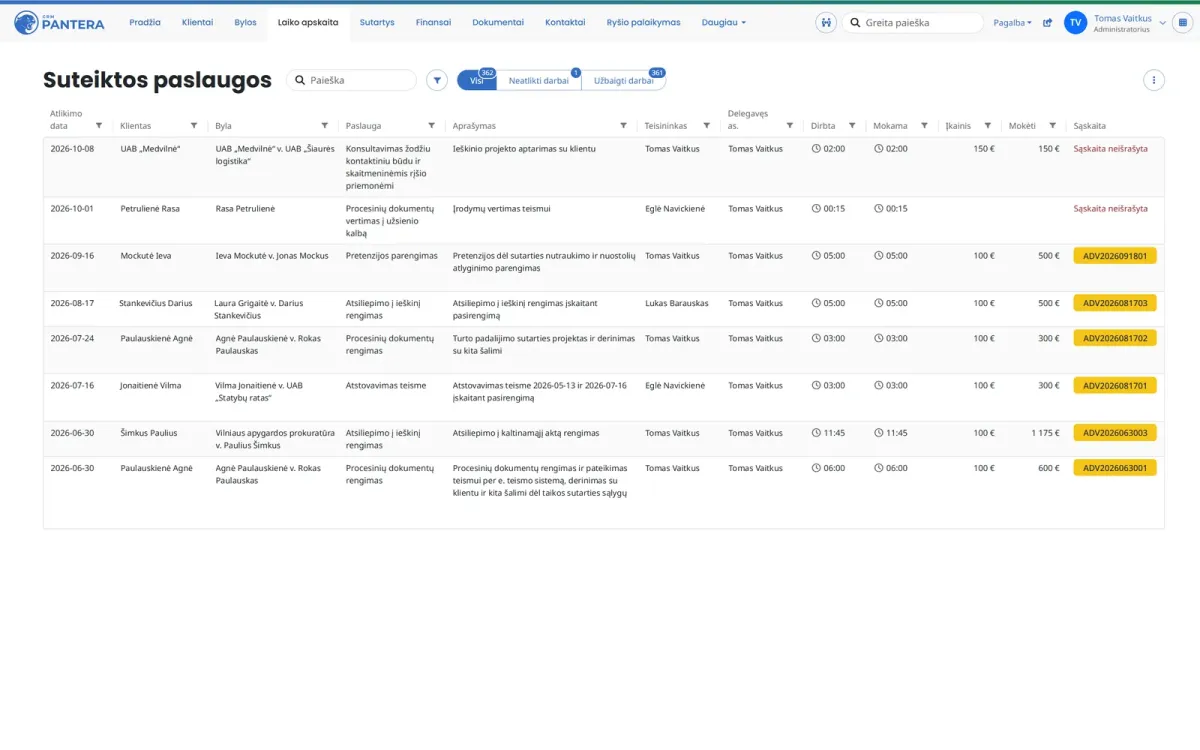Open the people icon button beside quick search
The image size is (1200, 750).
(x=826, y=22)
